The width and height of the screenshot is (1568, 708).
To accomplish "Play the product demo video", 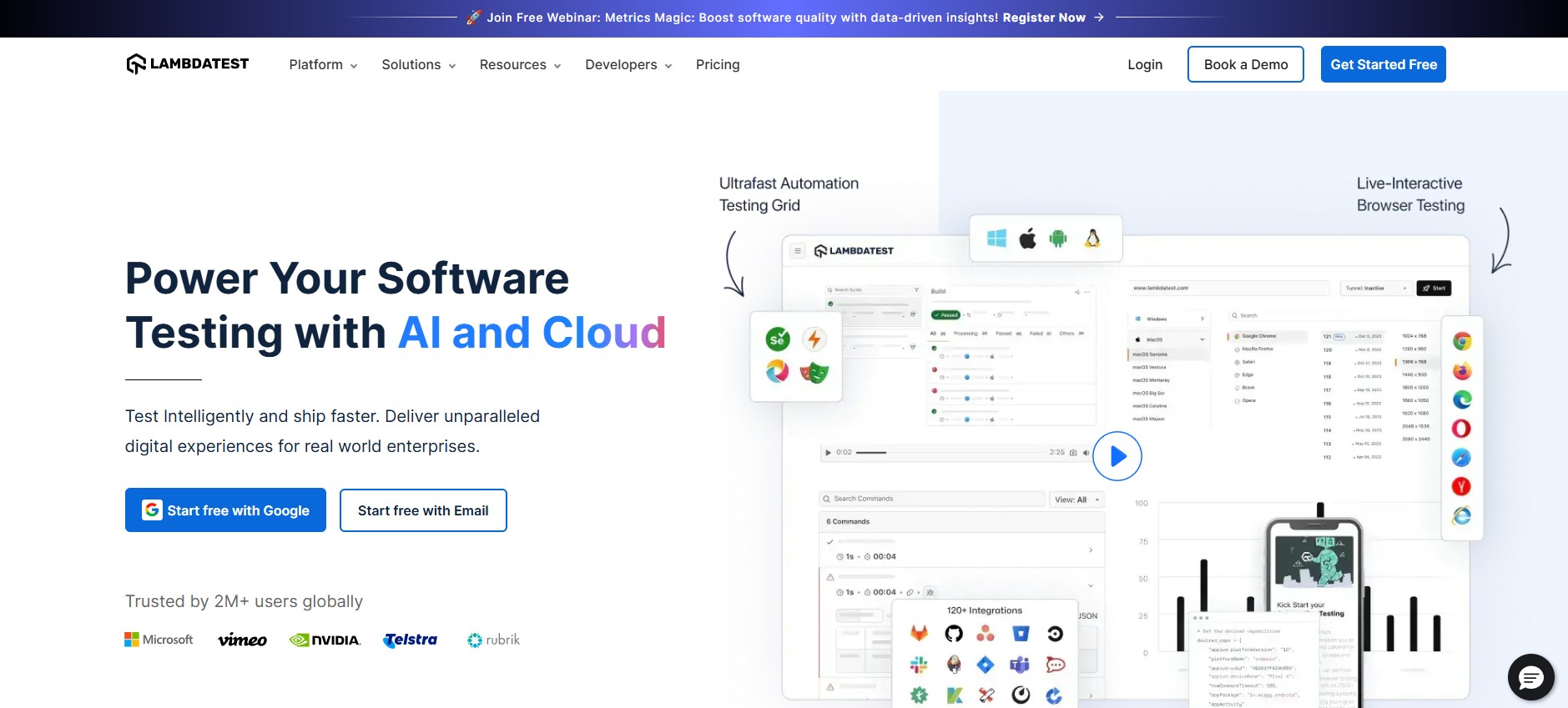I will tap(1117, 456).
